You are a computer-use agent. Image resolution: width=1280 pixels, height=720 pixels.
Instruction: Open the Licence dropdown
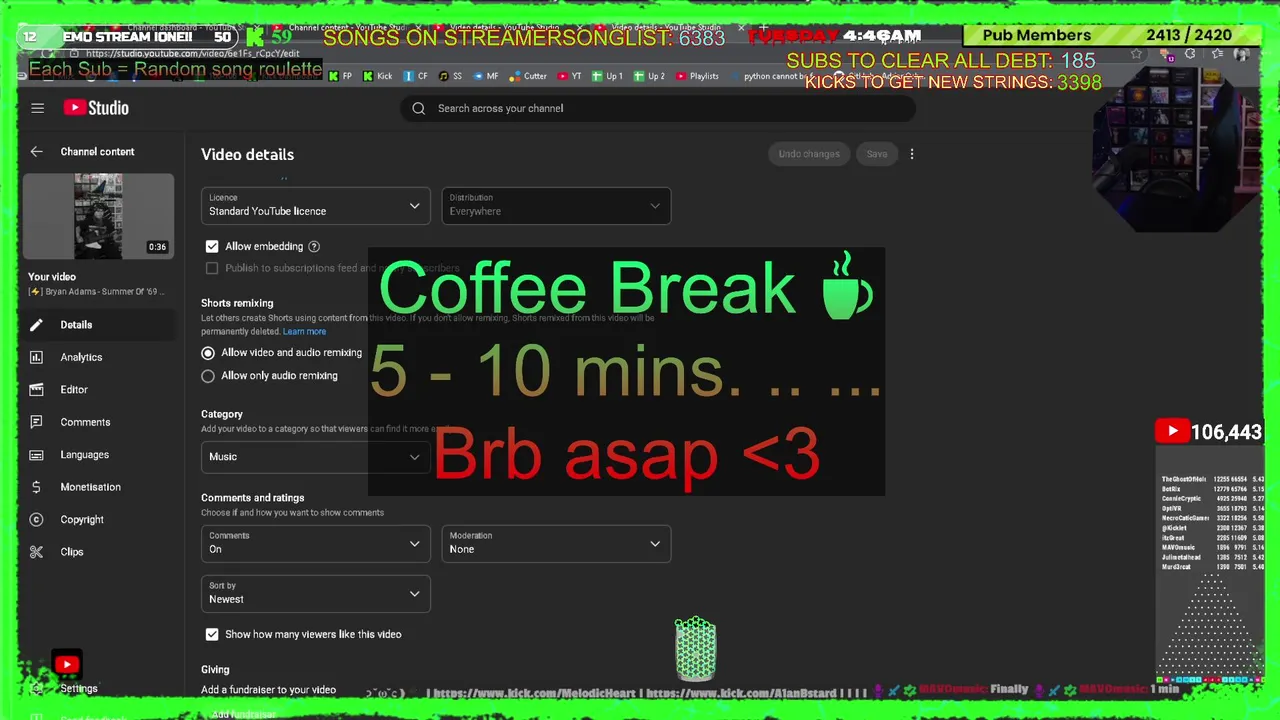click(316, 206)
